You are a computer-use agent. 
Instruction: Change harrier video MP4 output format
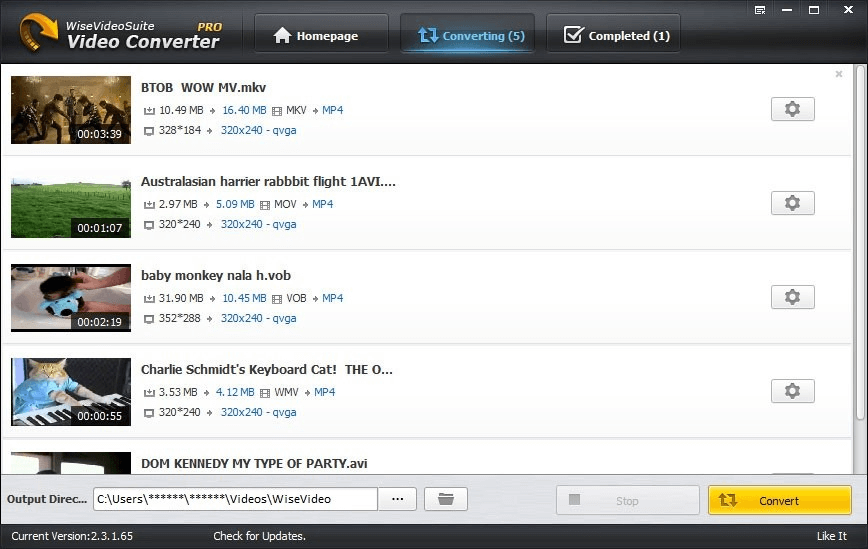(323, 204)
